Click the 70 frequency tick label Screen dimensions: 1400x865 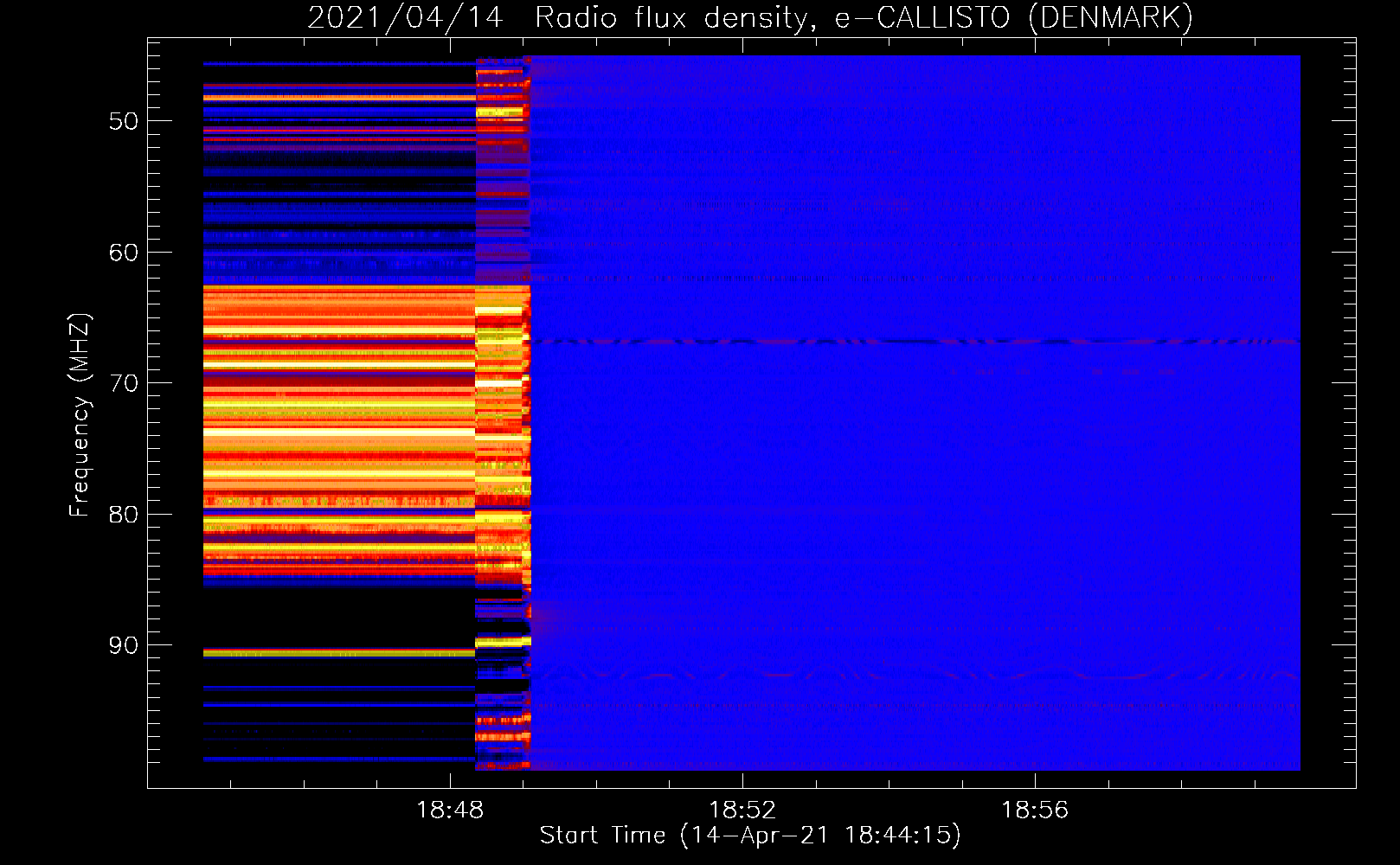(x=124, y=383)
